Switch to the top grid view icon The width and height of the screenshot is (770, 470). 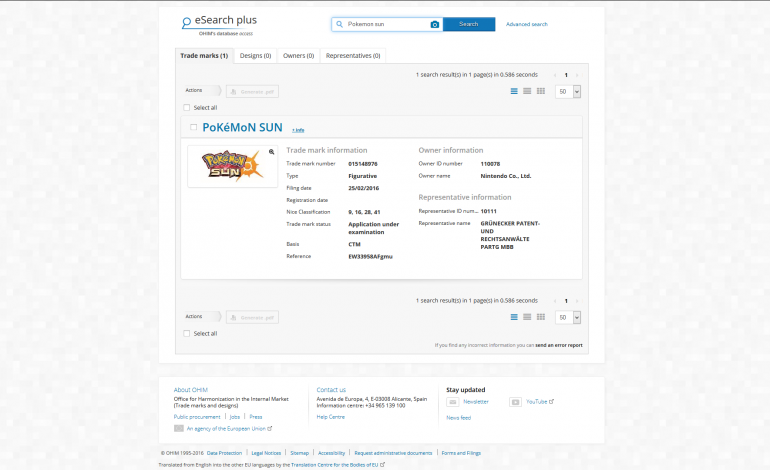tap(541, 91)
